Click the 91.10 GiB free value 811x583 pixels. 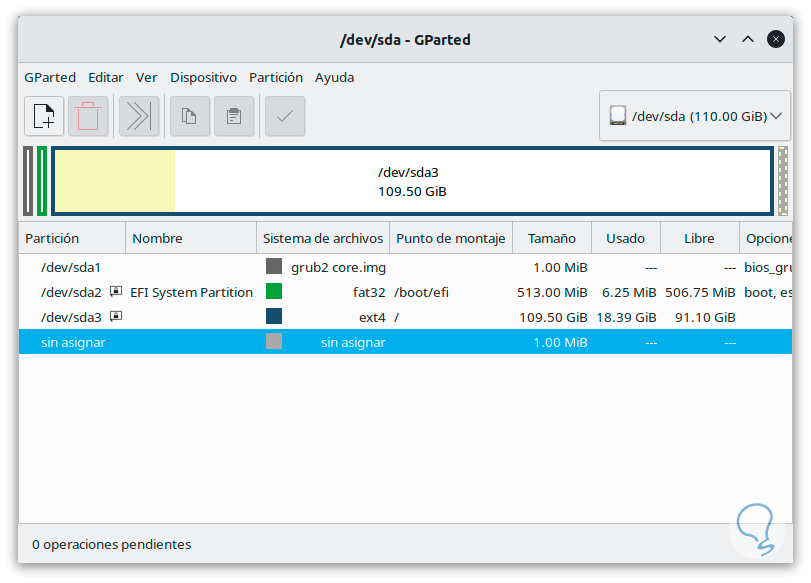(x=705, y=317)
